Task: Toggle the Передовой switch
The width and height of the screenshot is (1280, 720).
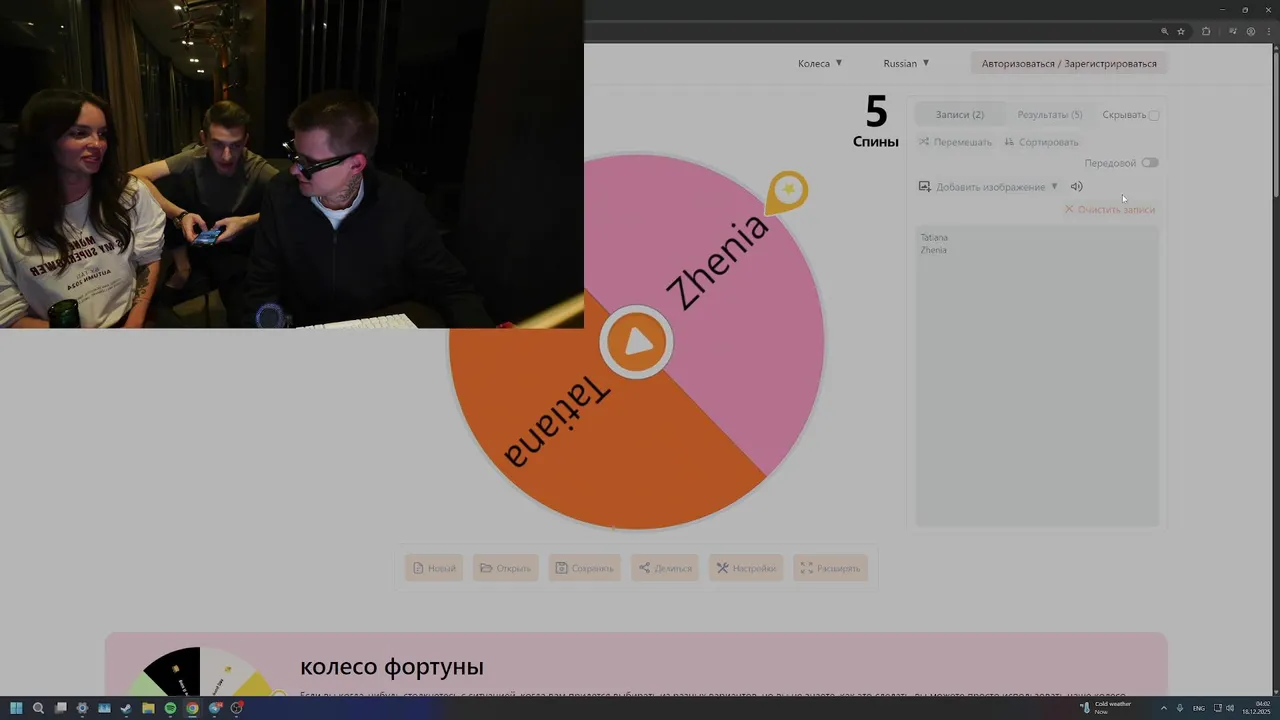Action: coord(1150,163)
